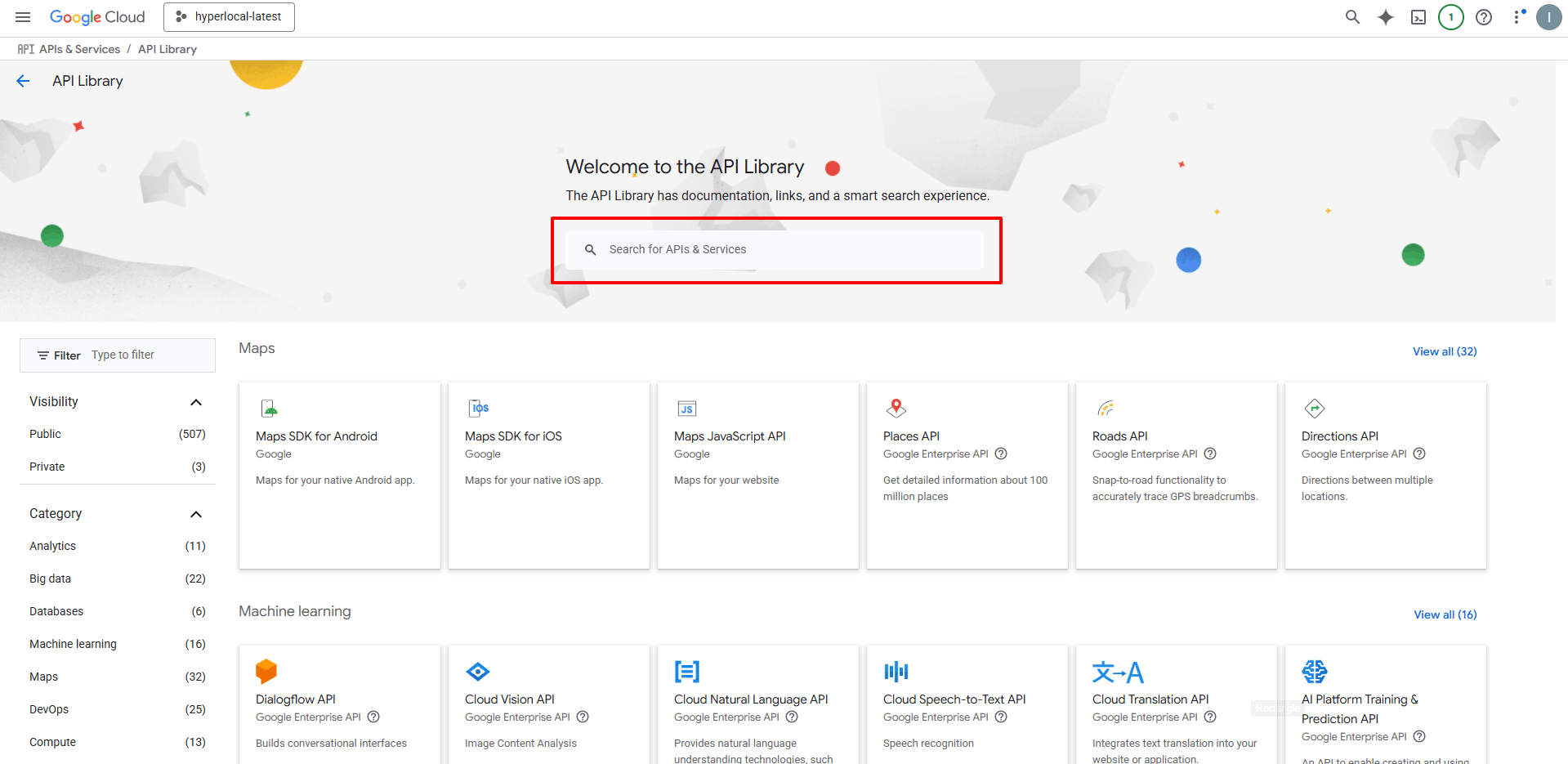The image size is (1568, 764).
Task: Click API Library breadcrumb
Action: coord(168,49)
